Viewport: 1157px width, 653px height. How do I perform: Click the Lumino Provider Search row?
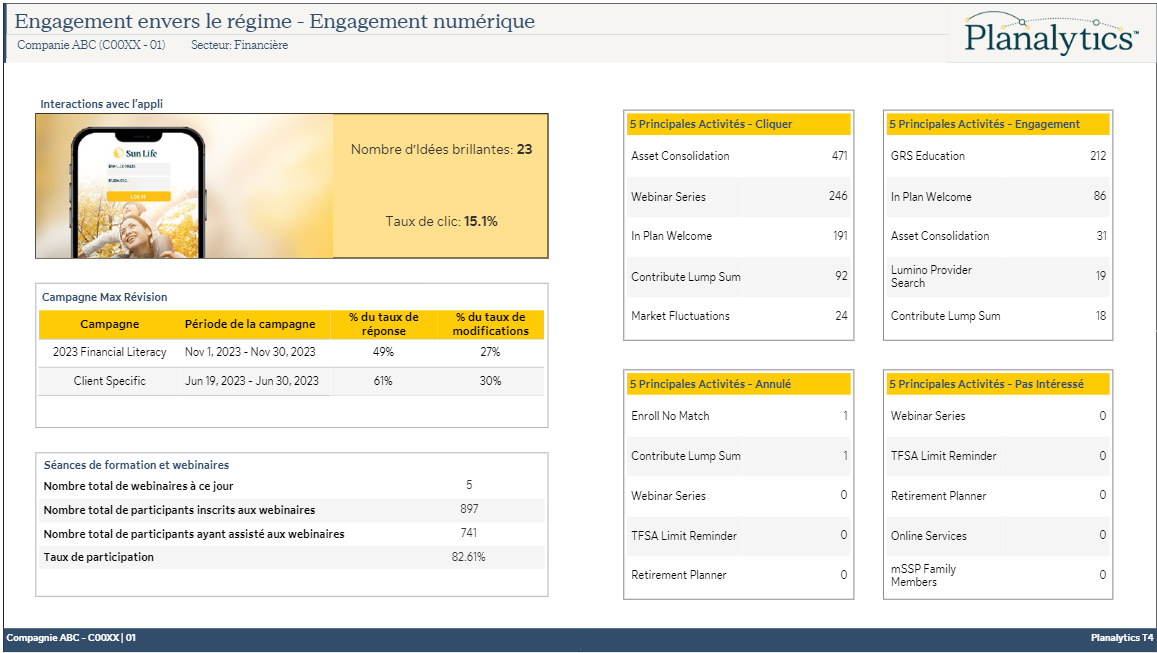coord(931,276)
